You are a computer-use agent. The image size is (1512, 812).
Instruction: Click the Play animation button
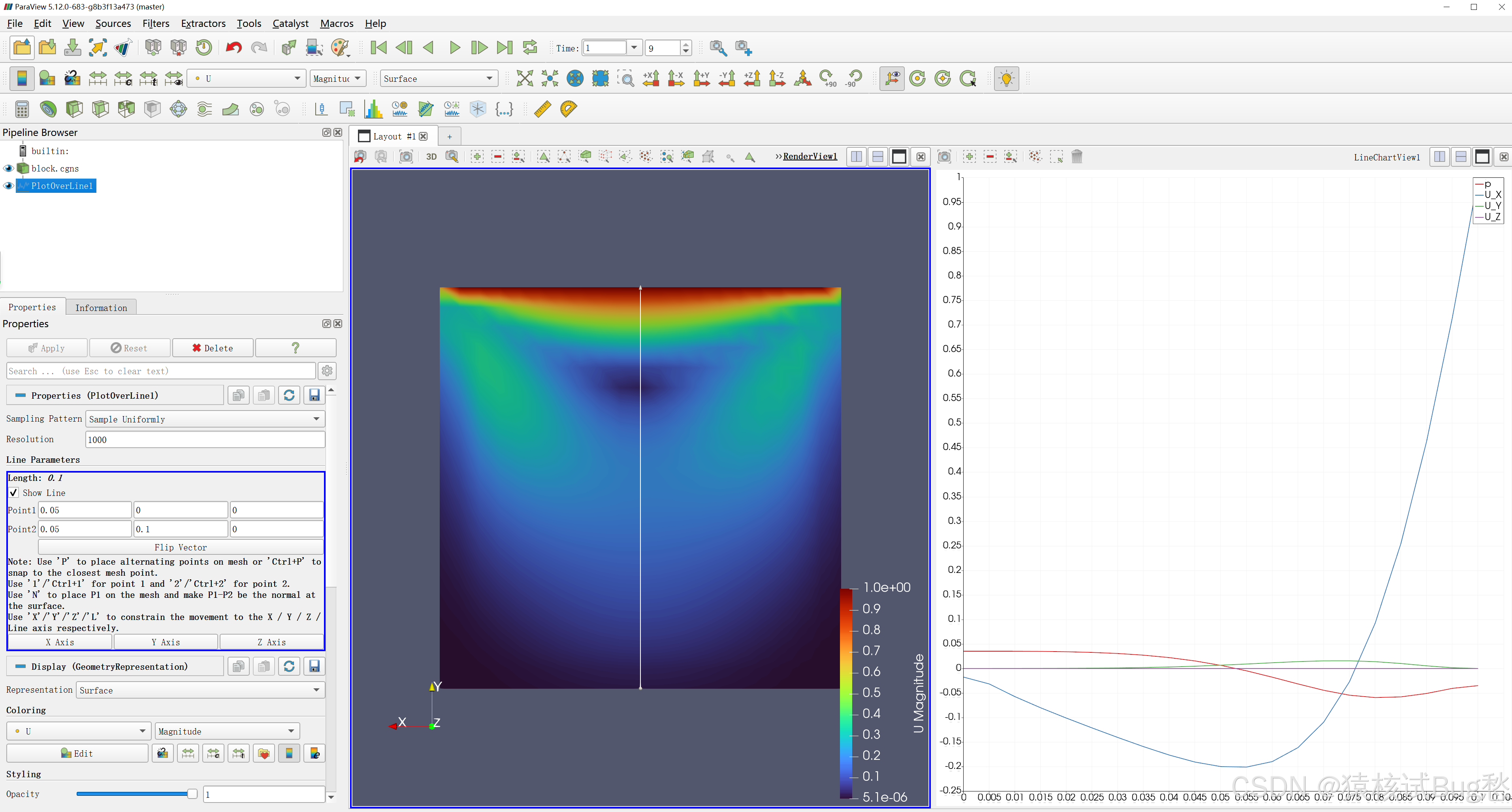454,47
